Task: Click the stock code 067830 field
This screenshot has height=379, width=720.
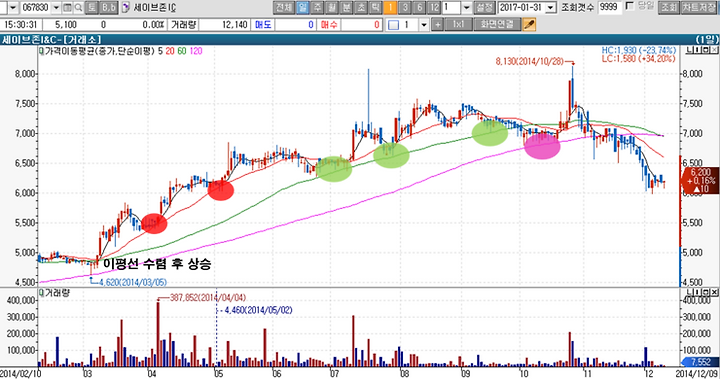Action: (35, 7)
